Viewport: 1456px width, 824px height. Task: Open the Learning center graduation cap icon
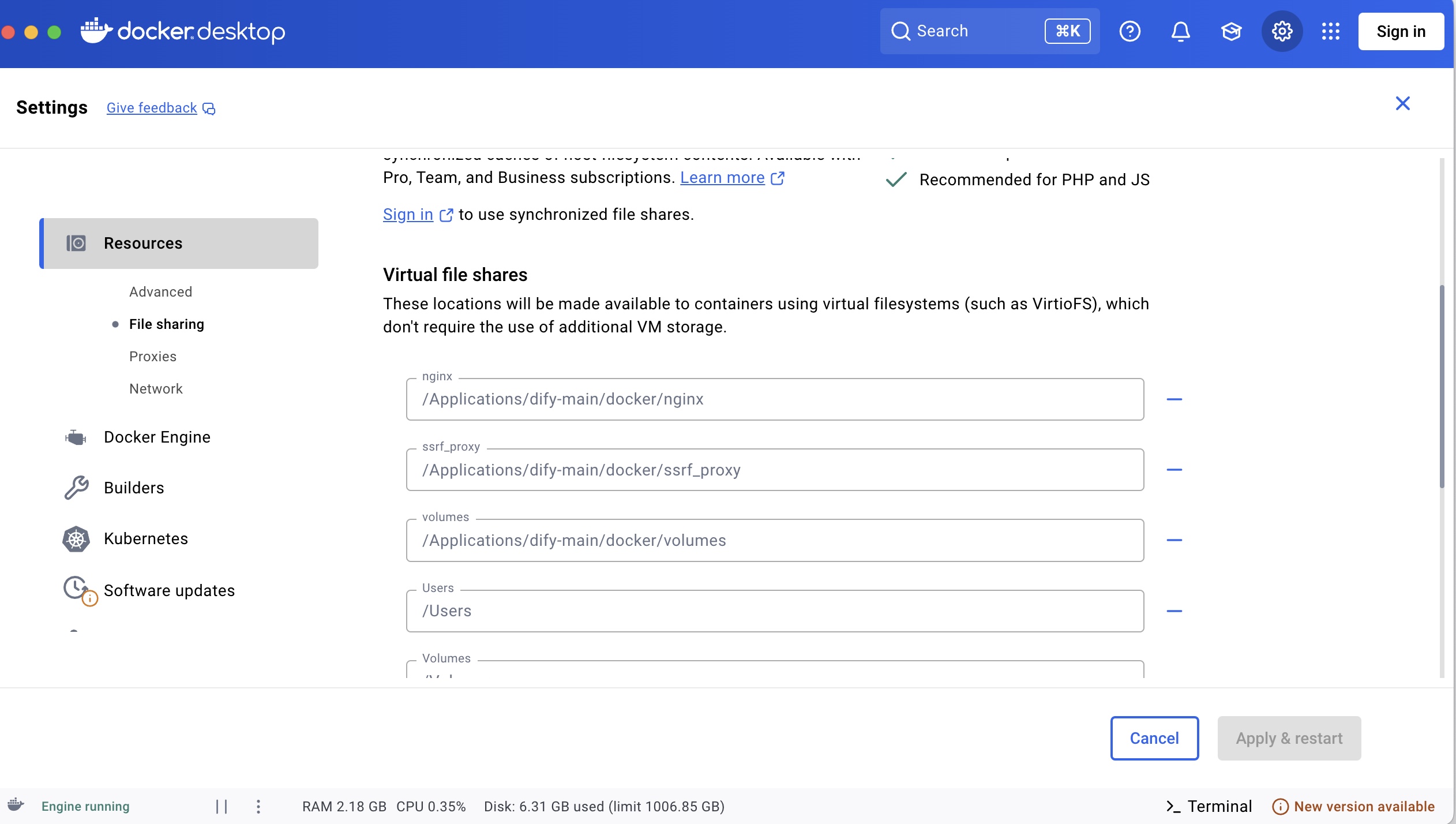[1231, 31]
